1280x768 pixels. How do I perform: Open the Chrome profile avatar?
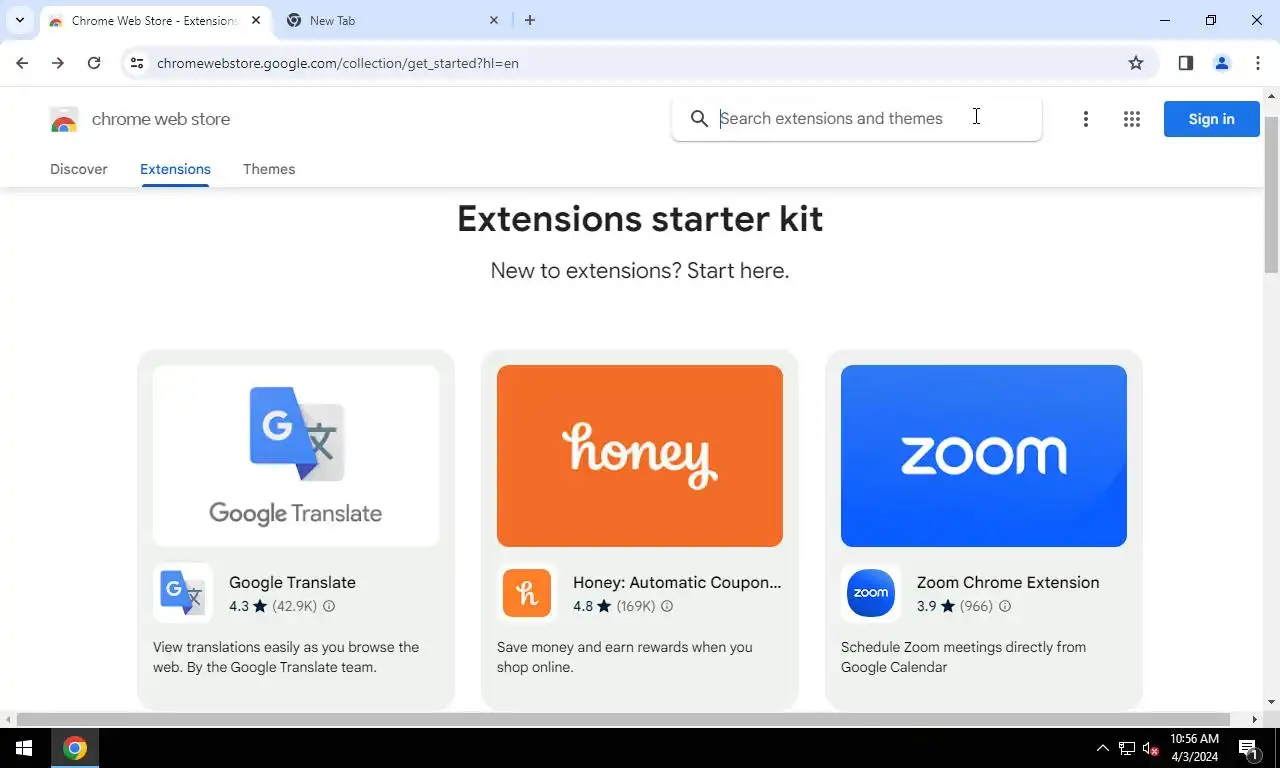pos(1222,63)
